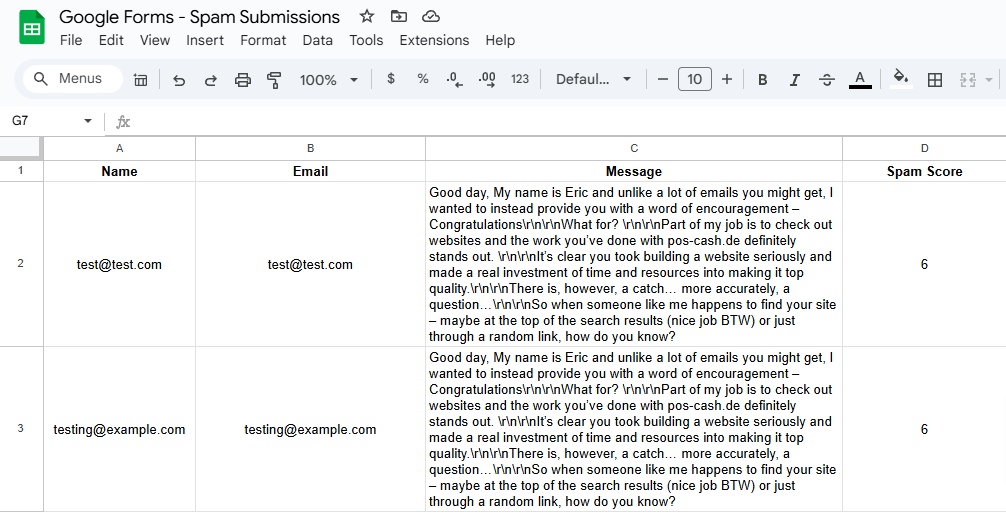Select column D header
Viewport: 1006px width, 512px height.
tap(925, 148)
